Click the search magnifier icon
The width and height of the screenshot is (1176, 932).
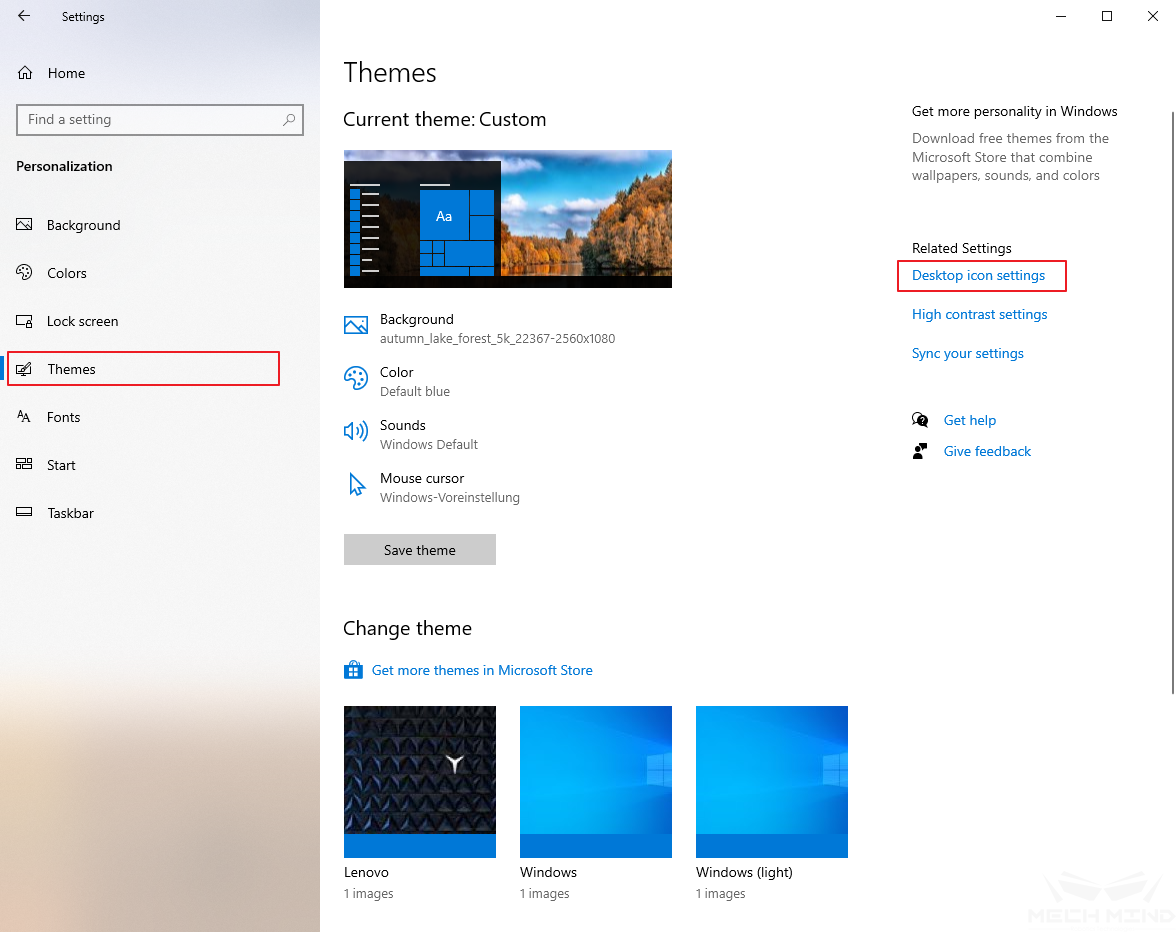pyautogui.click(x=289, y=119)
